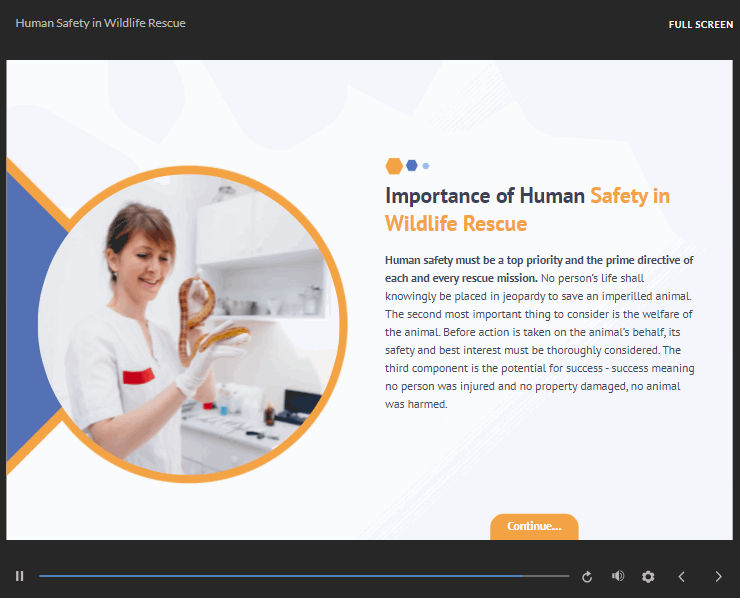The height and width of the screenshot is (598, 740).
Task: Click the text line ending was harmed.
Action: [x=416, y=404]
